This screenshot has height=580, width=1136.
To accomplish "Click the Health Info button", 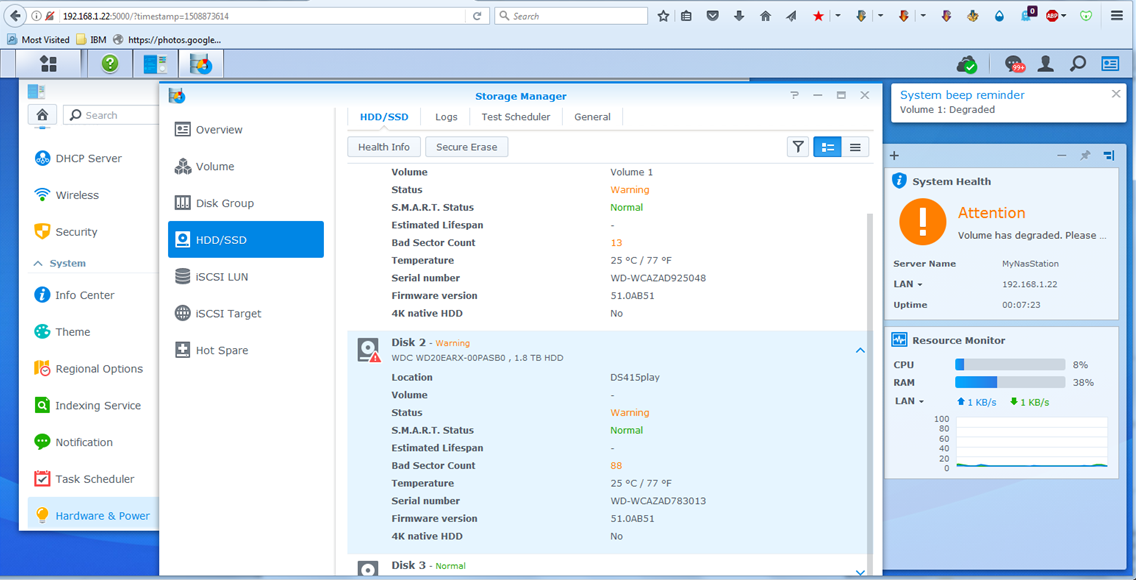I will 384,147.
